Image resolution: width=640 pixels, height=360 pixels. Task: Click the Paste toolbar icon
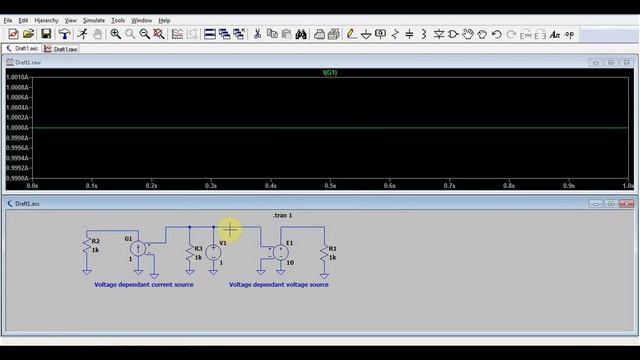pyautogui.click(x=287, y=34)
